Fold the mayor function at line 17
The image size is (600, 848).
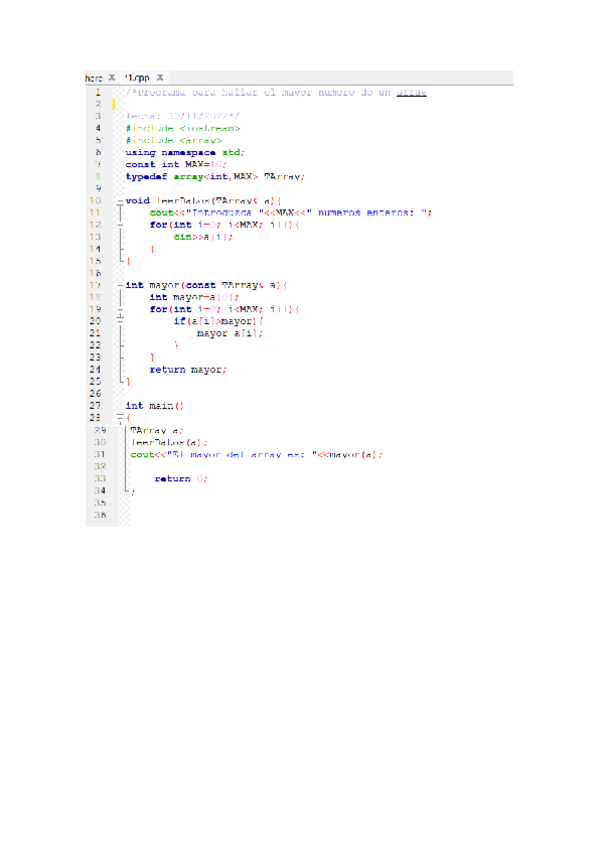click(120, 285)
